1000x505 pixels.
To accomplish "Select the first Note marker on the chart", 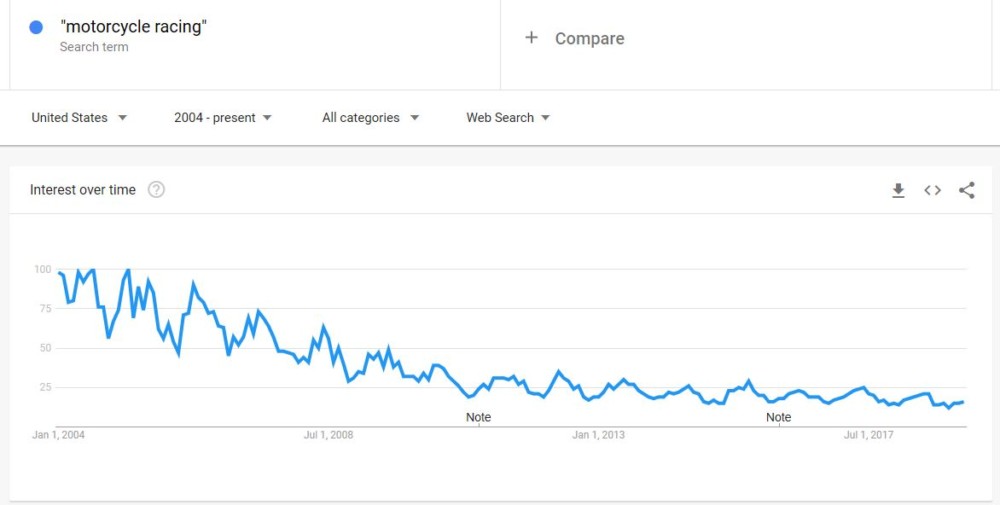I will tap(479, 417).
